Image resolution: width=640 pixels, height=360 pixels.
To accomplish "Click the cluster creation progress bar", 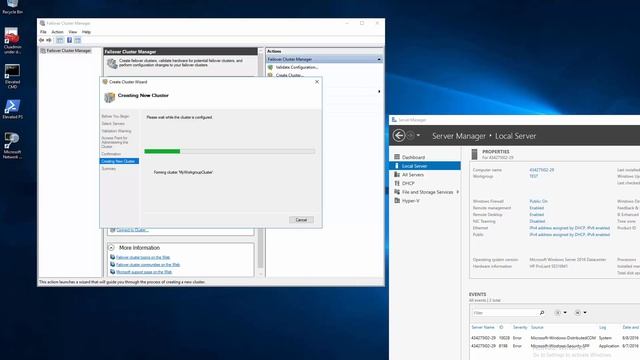I will [x=229, y=151].
